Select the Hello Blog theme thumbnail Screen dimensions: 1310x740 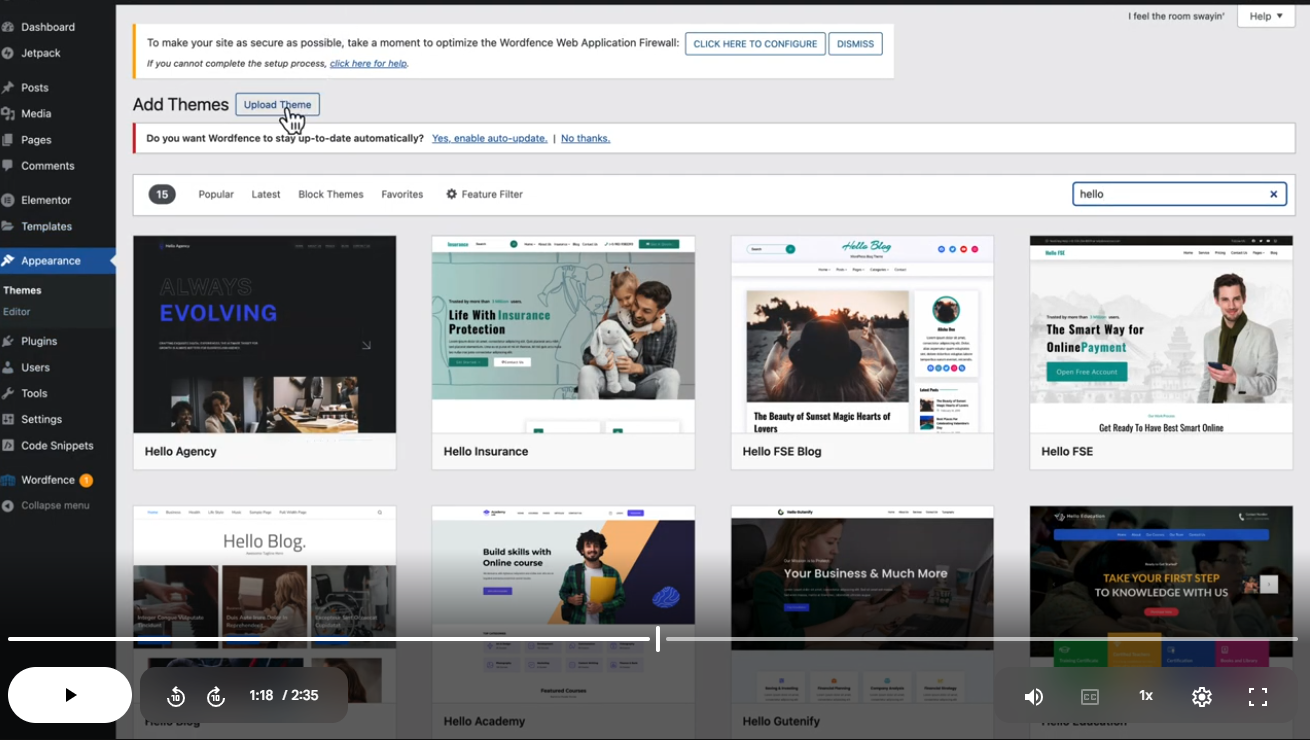pos(265,604)
